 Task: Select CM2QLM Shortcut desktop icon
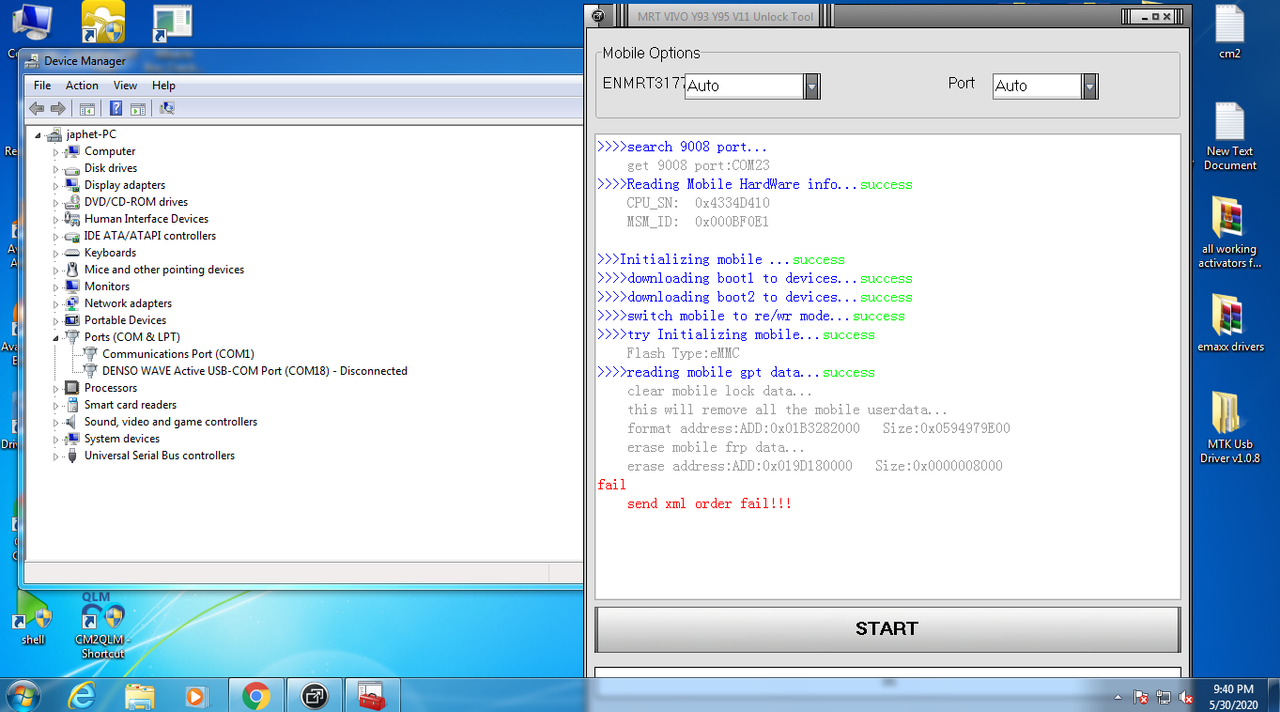click(x=102, y=625)
